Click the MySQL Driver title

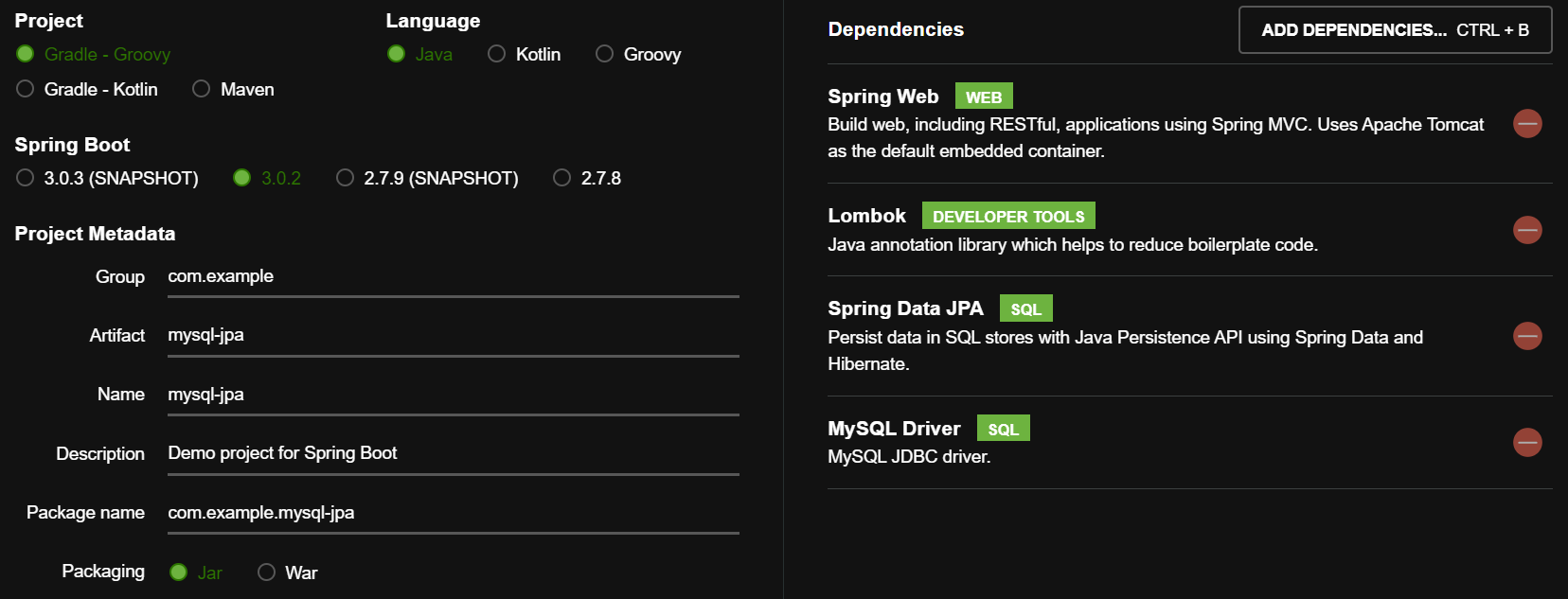coord(894,429)
